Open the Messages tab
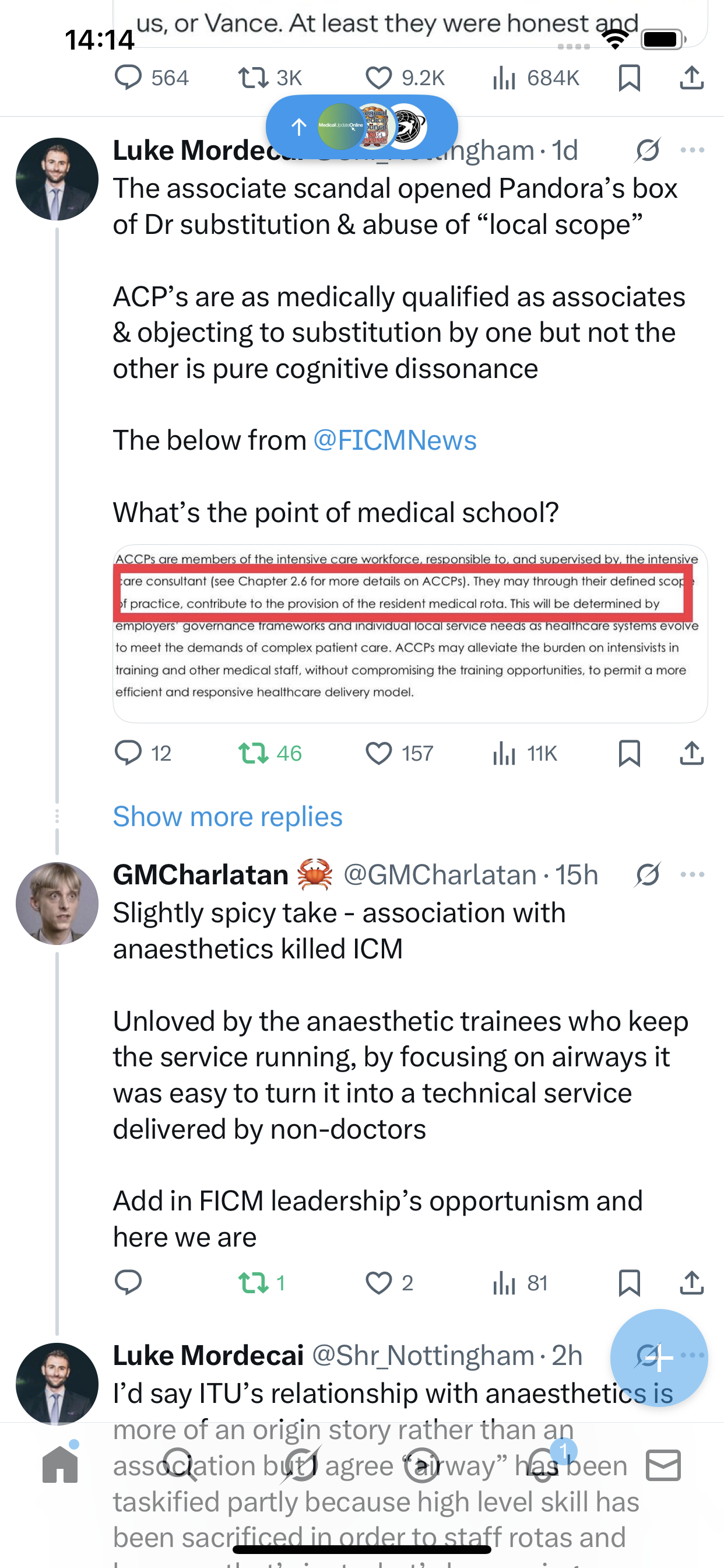 (663, 1465)
